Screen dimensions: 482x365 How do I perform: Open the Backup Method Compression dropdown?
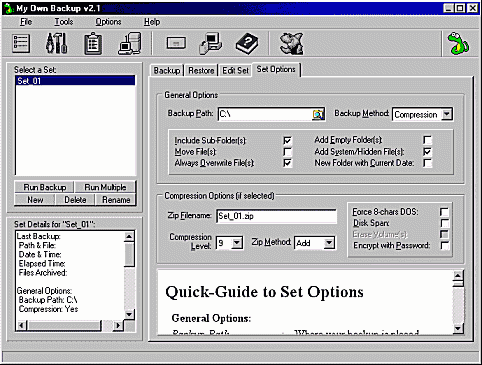click(x=447, y=114)
